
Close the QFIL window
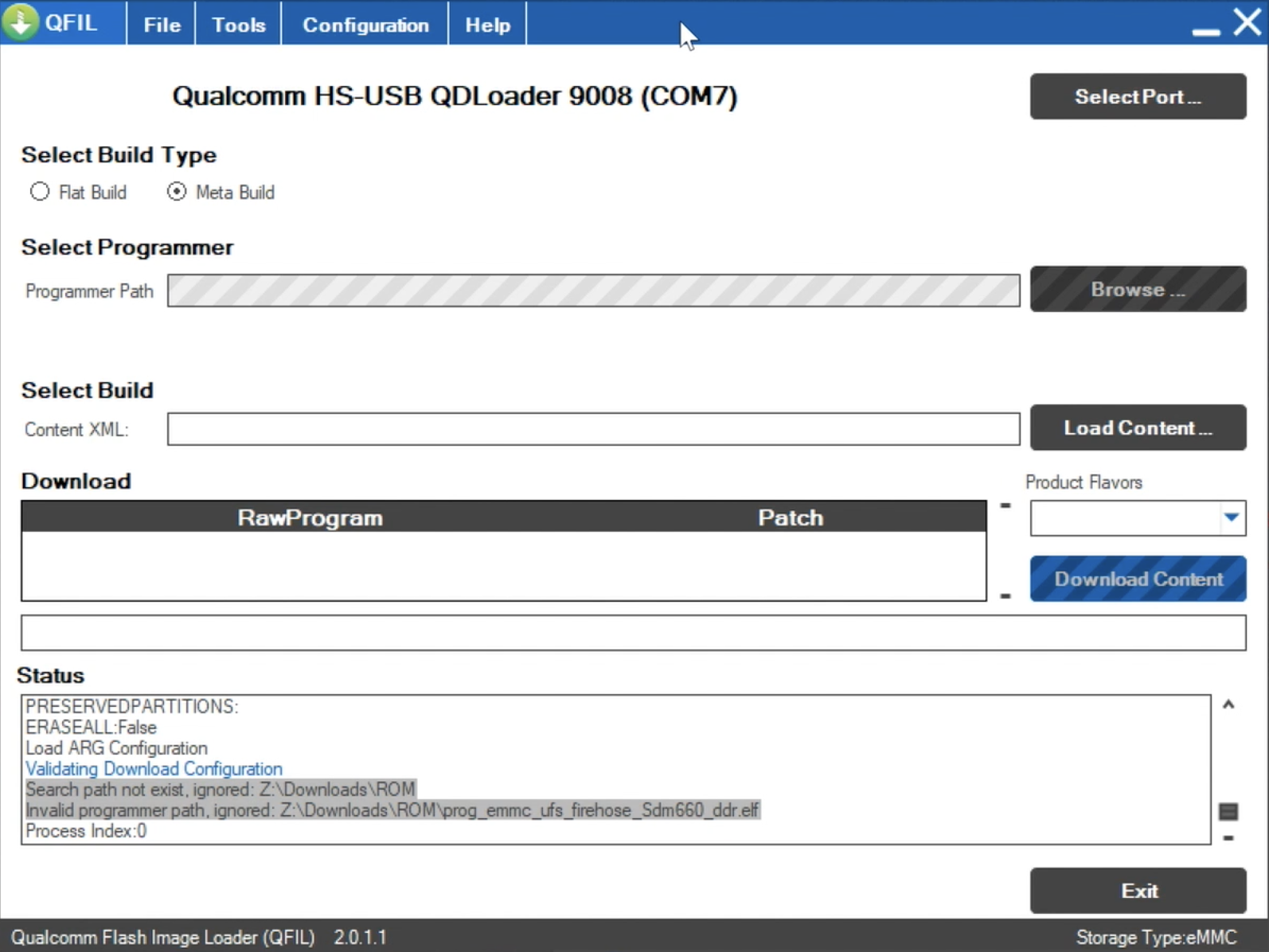(1248, 22)
